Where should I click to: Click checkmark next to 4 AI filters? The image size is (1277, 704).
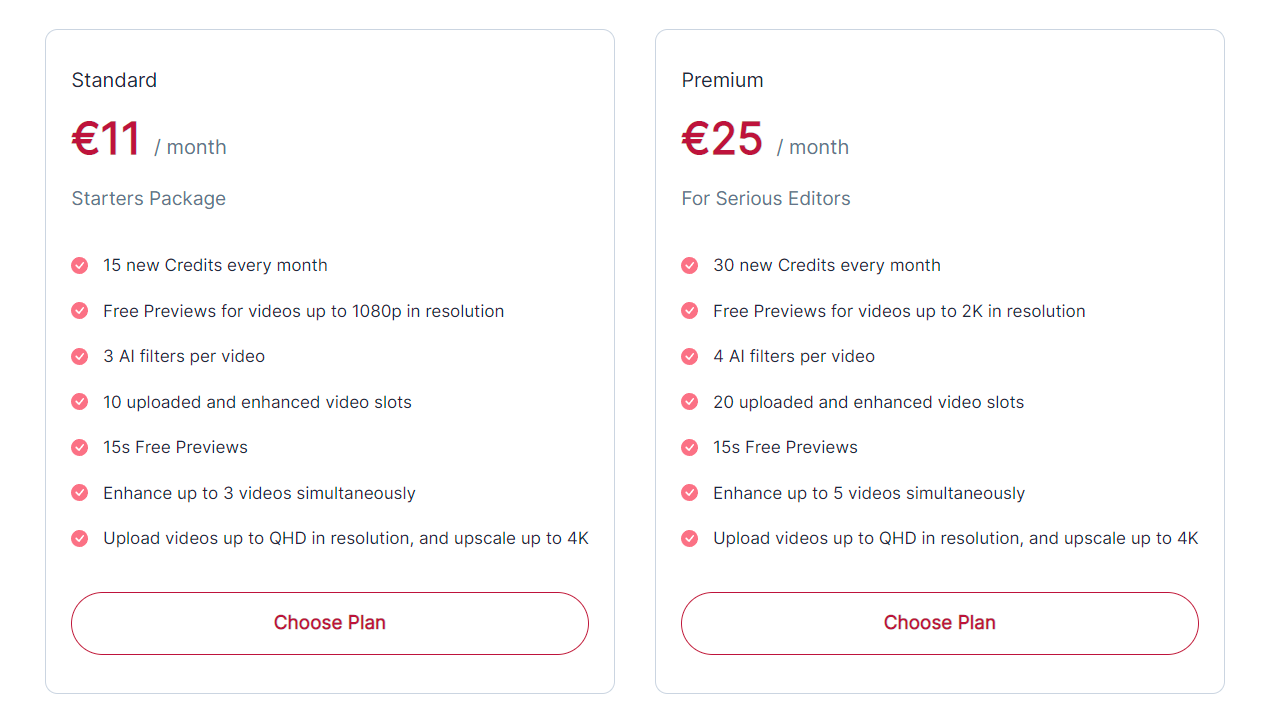pos(689,356)
